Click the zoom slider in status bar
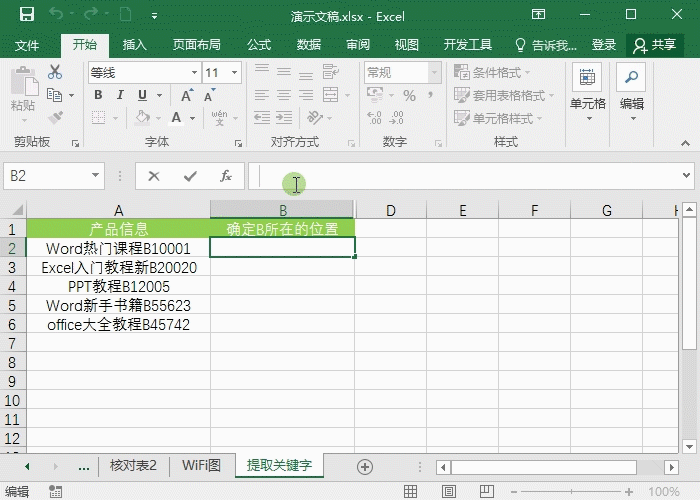The image size is (700, 500). [x=571, y=492]
